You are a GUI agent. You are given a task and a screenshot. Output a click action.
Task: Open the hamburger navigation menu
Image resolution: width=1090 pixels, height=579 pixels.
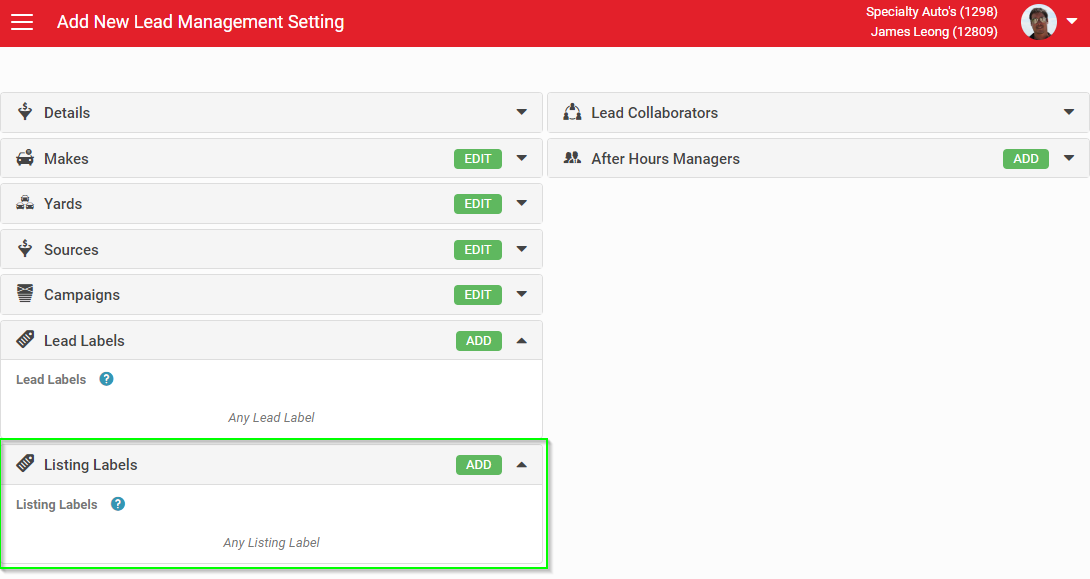click(22, 22)
